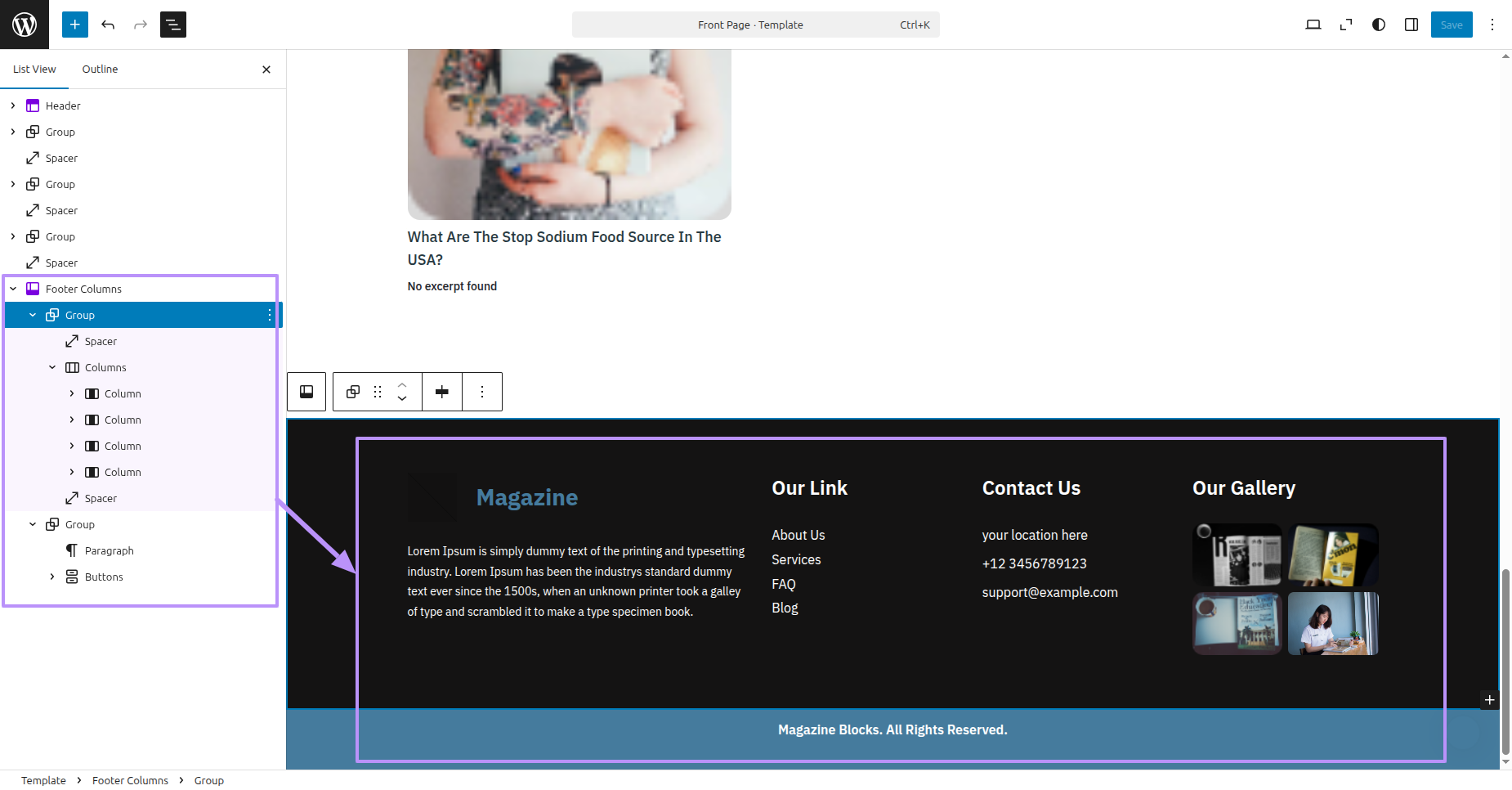Move the block down with chevron
Image resolution: width=1512 pixels, height=790 pixels.
point(402,399)
